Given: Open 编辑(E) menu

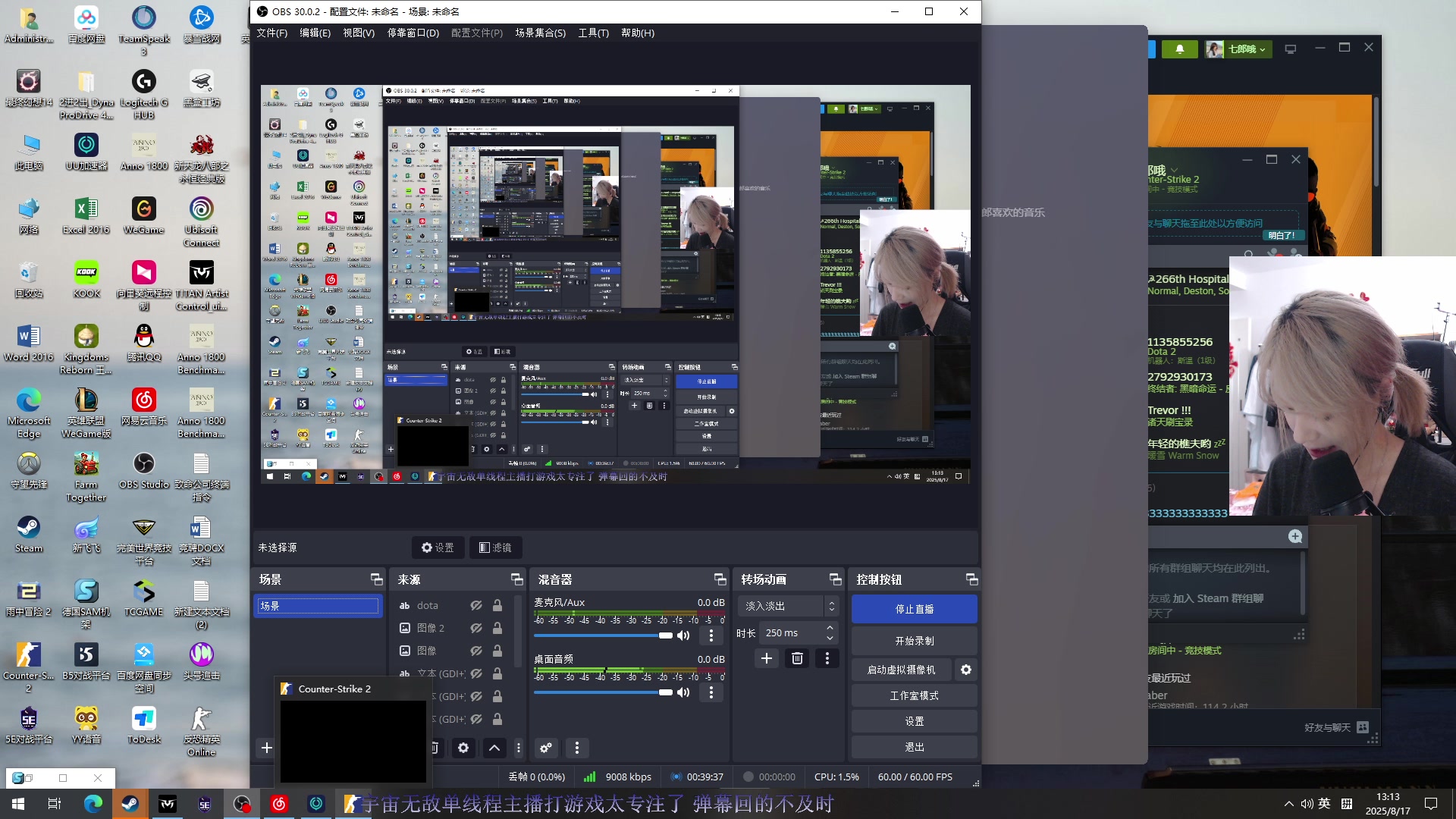Looking at the screenshot, I should coord(315,33).
